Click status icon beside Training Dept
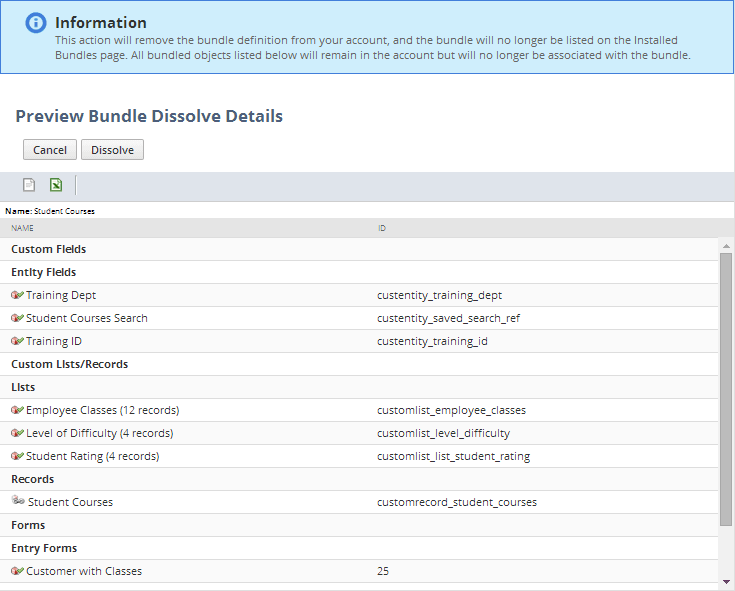The height and width of the screenshot is (591, 735). (17, 295)
